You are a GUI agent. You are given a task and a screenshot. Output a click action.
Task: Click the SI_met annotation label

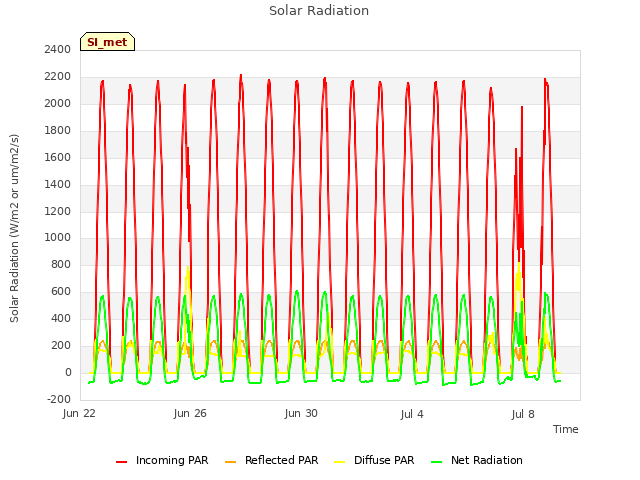coord(107,42)
